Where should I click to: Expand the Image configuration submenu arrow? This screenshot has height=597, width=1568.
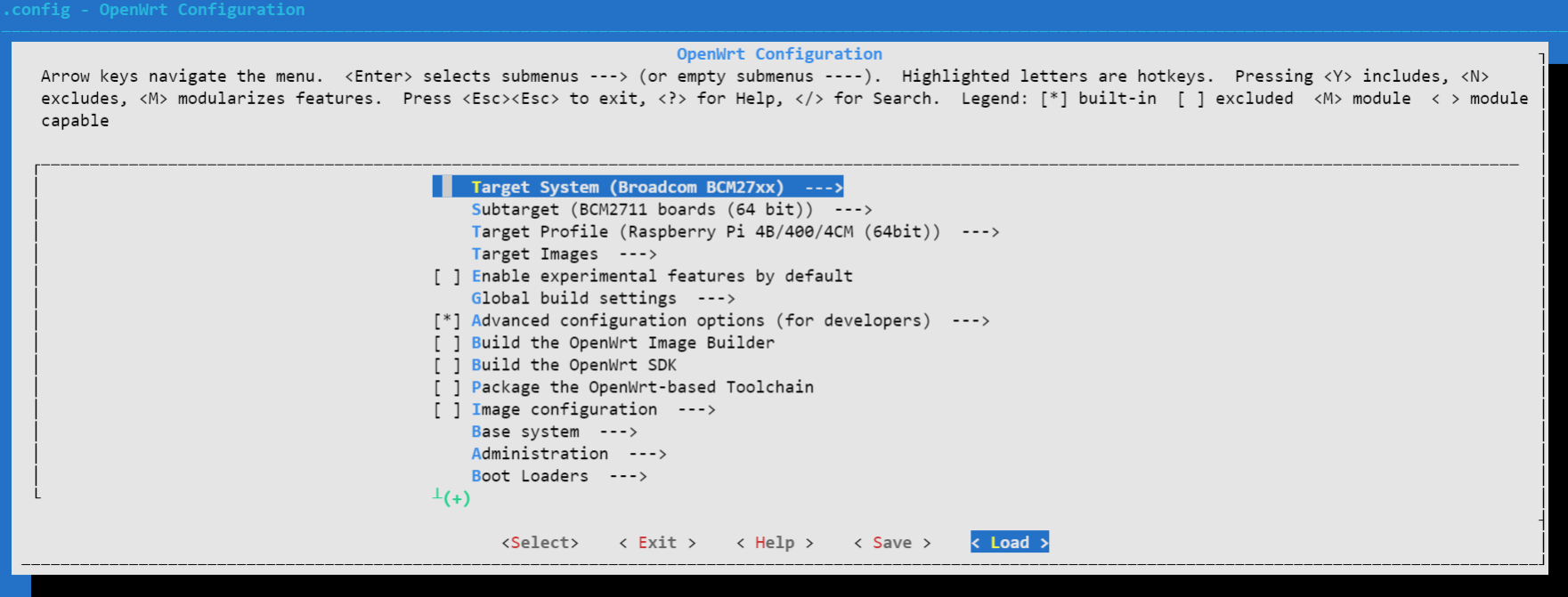coord(696,410)
